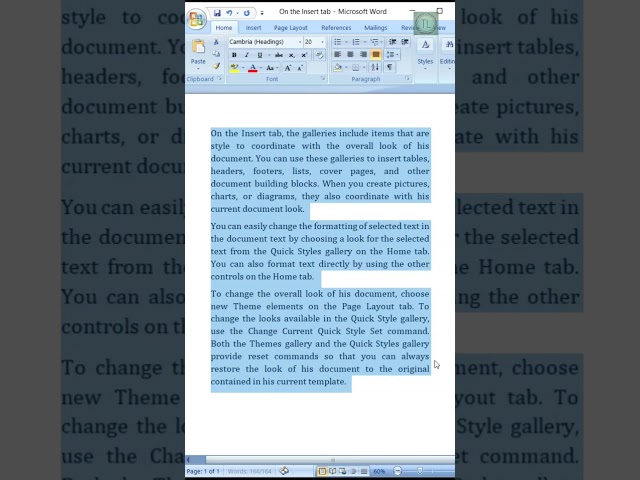This screenshot has height=480, width=640.
Task: Switch to the Home tab
Action: click(x=224, y=28)
